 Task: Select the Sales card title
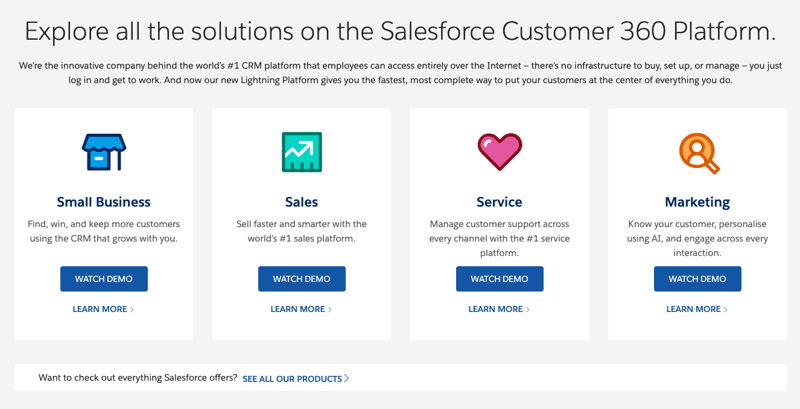[301, 202]
